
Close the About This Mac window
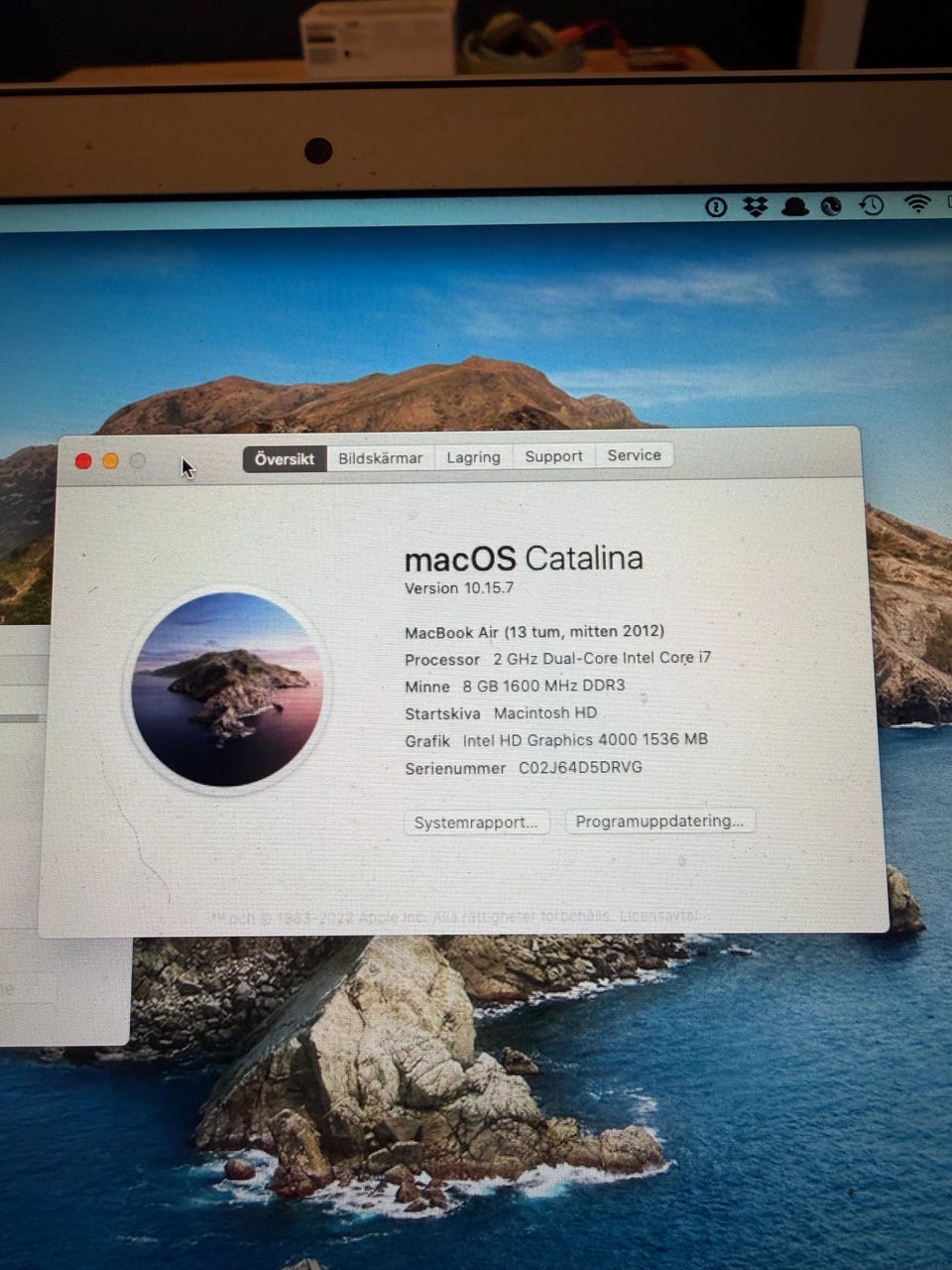84,460
